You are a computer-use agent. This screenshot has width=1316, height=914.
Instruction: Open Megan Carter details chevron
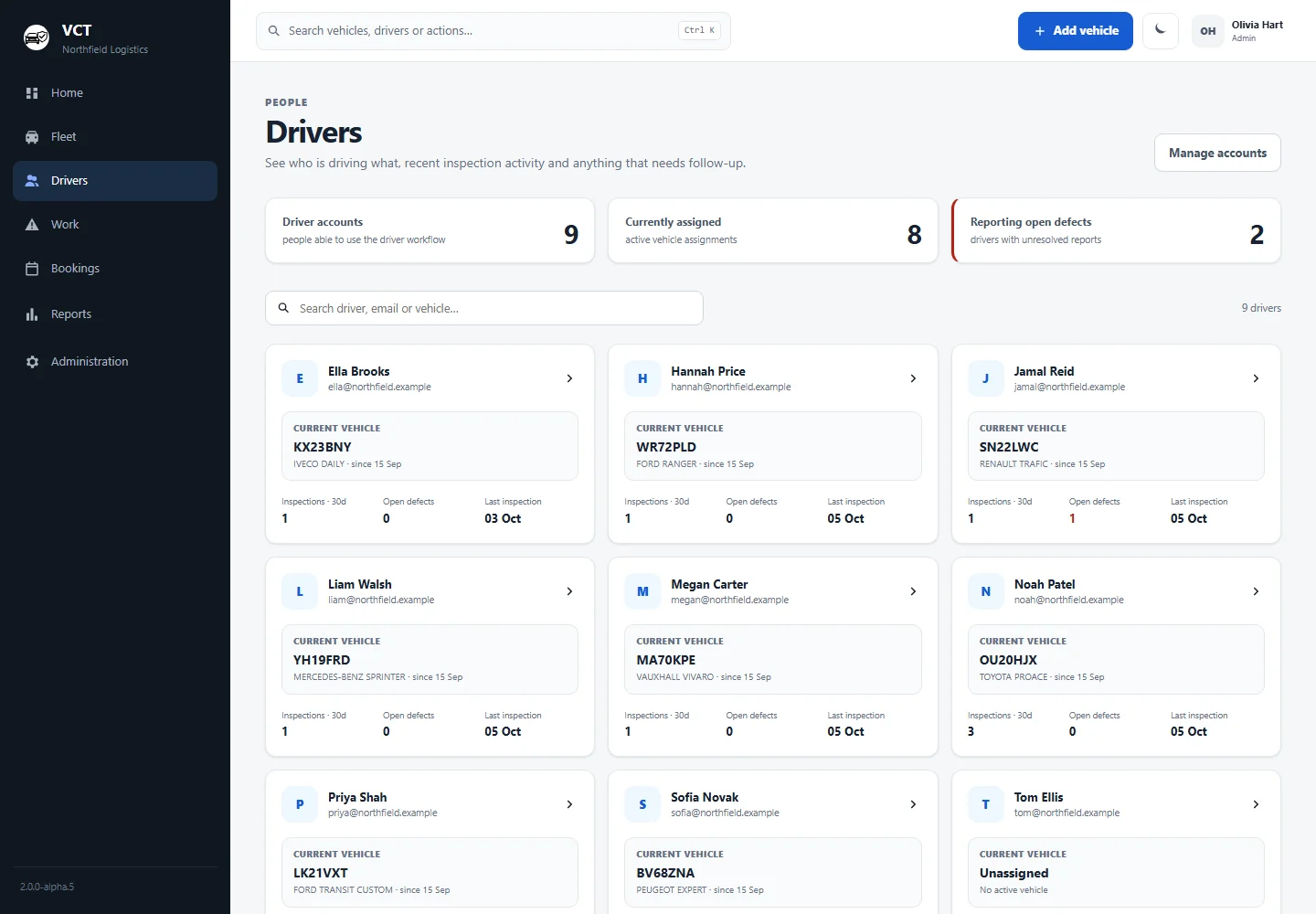tap(913, 591)
